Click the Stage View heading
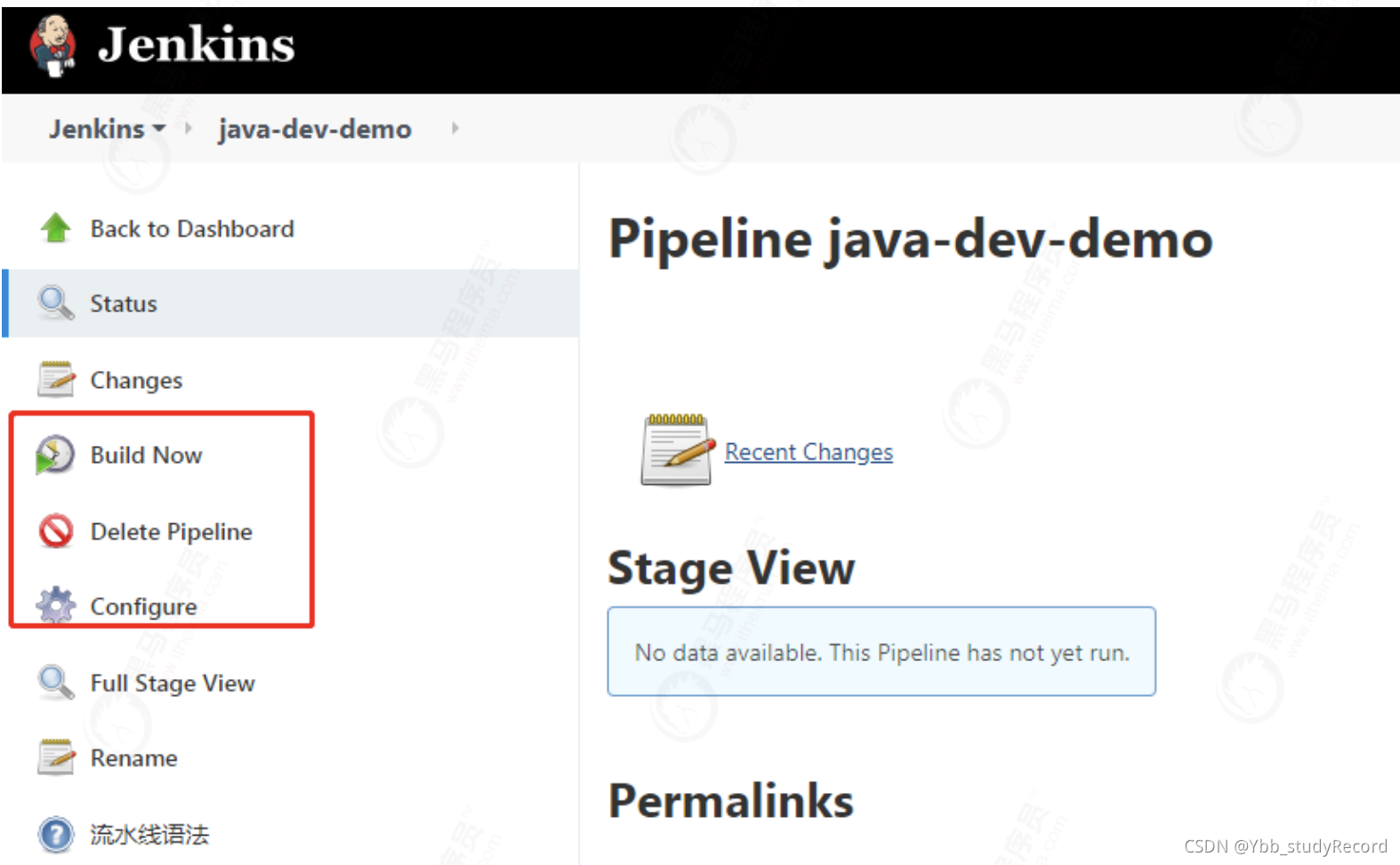Image resolution: width=1400 pixels, height=865 pixels. pyautogui.click(x=731, y=568)
